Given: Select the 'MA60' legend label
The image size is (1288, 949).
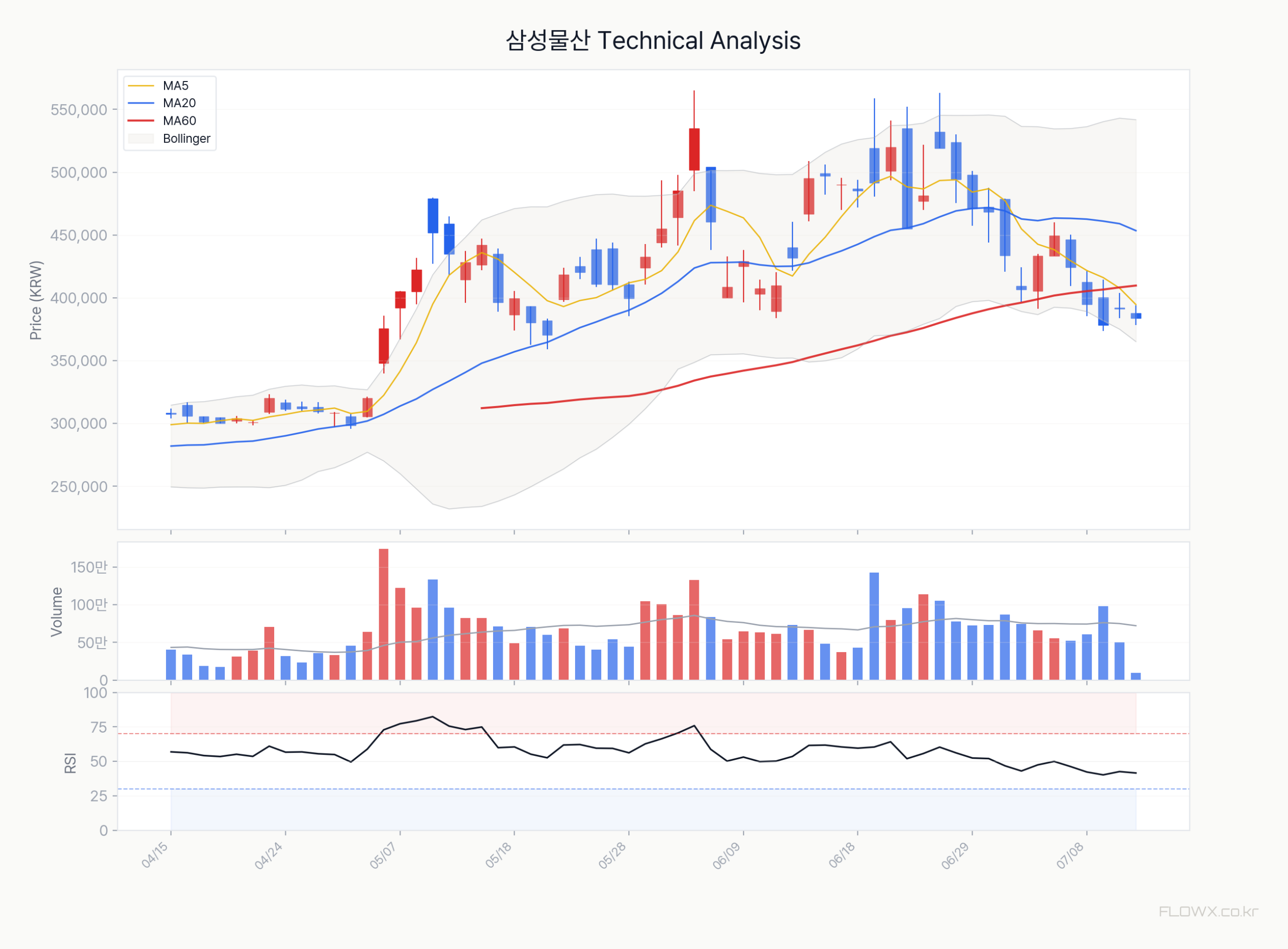Looking at the screenshot, I should tap(179, 121).
